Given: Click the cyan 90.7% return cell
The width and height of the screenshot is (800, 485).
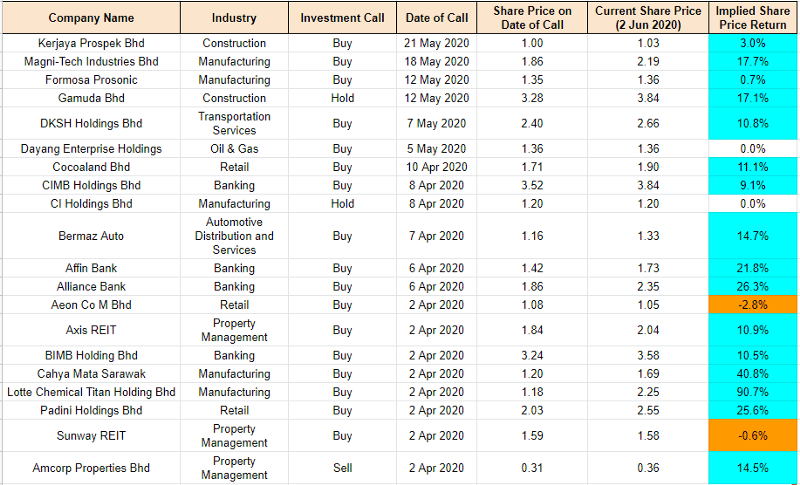Looking at the screenshot, I should (x=753, y=392).
